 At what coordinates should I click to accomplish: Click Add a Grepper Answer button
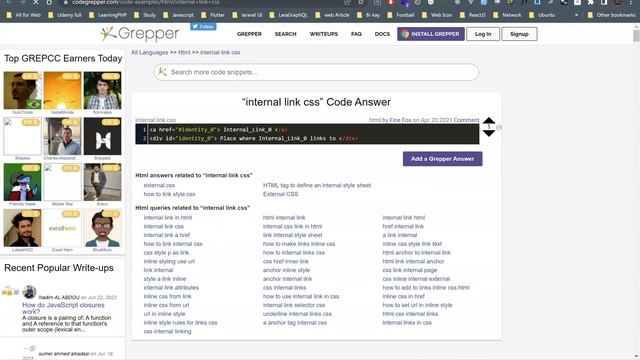click(442, 159)
